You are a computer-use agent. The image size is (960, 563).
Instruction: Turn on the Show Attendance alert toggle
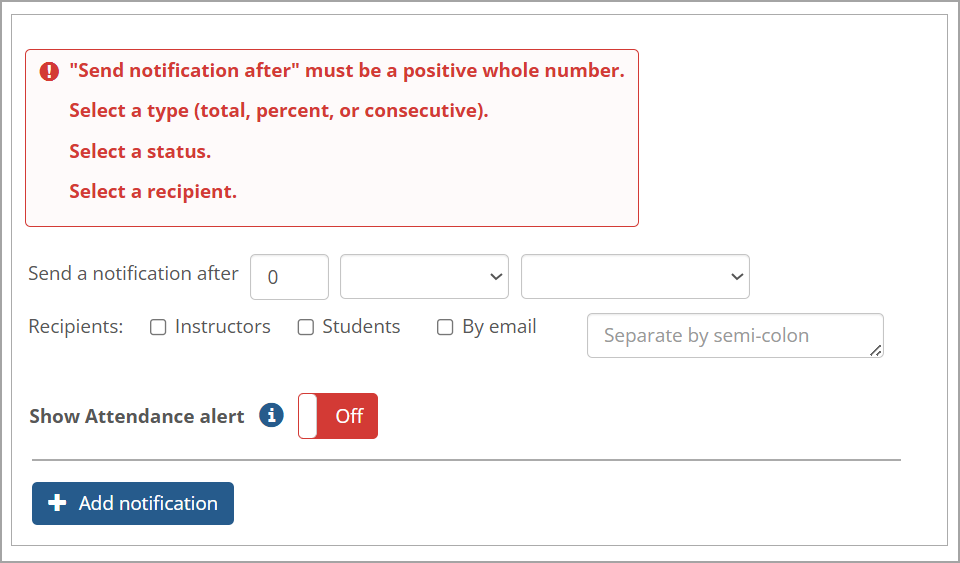click(x=338, y=416)
